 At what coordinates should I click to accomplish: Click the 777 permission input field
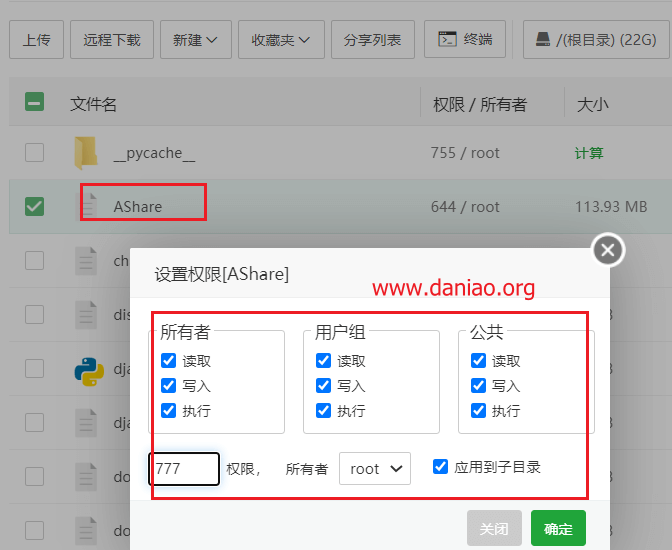[x=184, y=469]
